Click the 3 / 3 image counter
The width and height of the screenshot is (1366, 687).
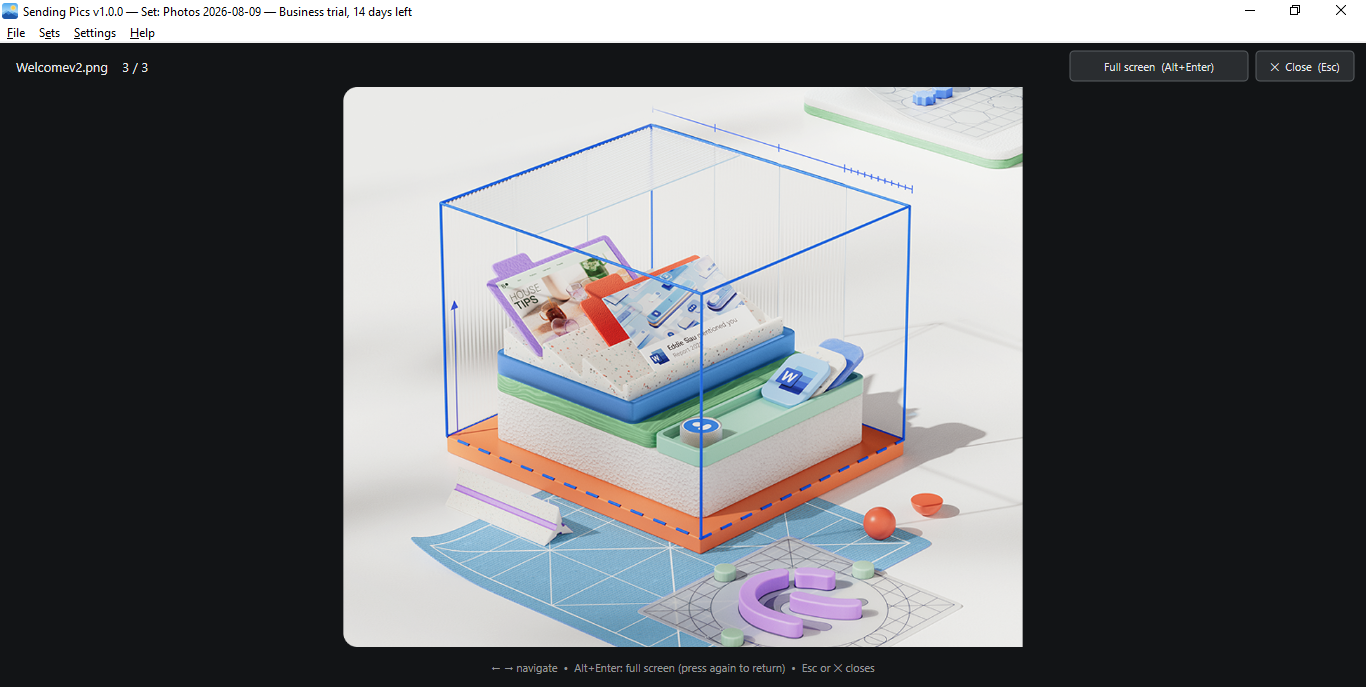coord(135,68)
